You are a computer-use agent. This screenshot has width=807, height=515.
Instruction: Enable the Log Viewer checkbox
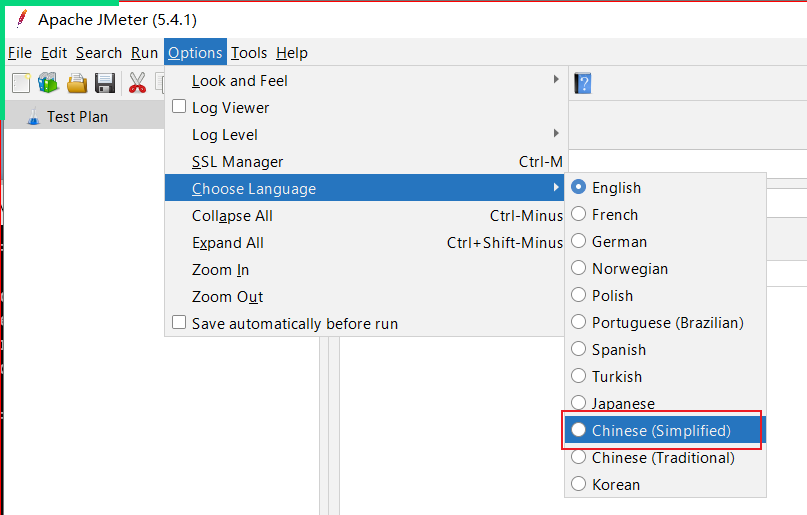click(180, 107)
